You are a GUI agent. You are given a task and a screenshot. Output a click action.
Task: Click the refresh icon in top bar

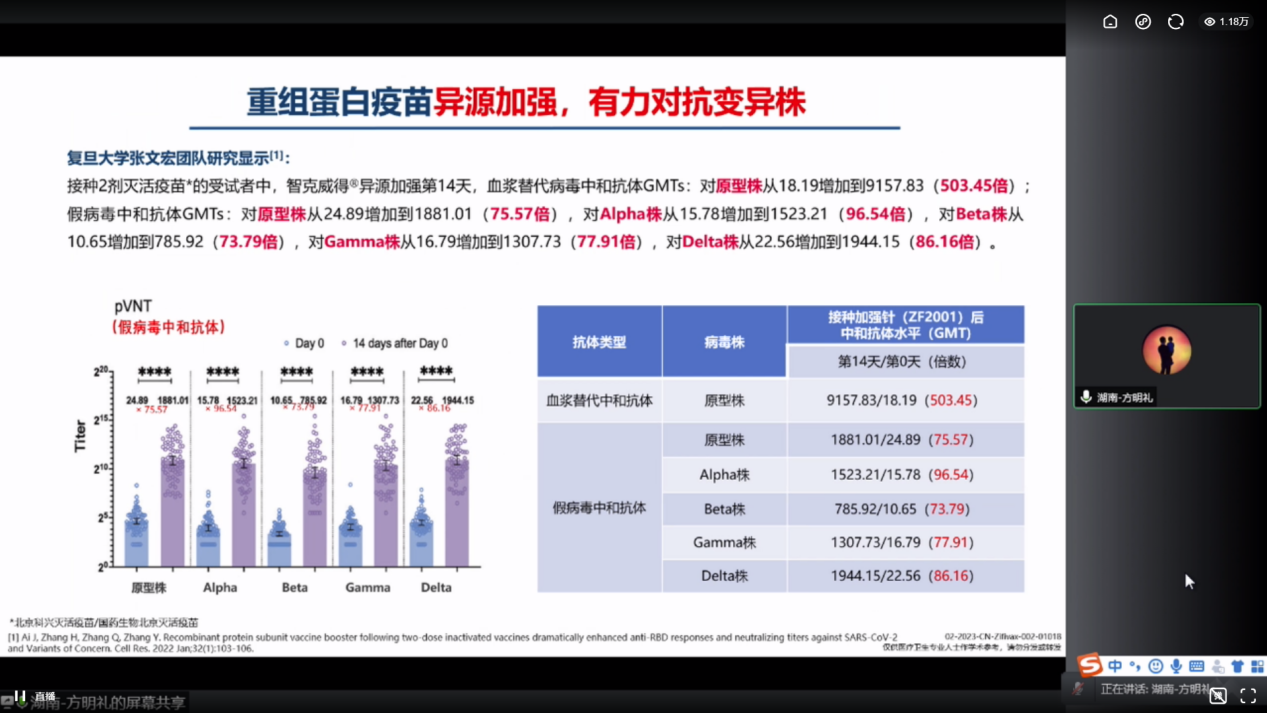(x=1176, y=21)
